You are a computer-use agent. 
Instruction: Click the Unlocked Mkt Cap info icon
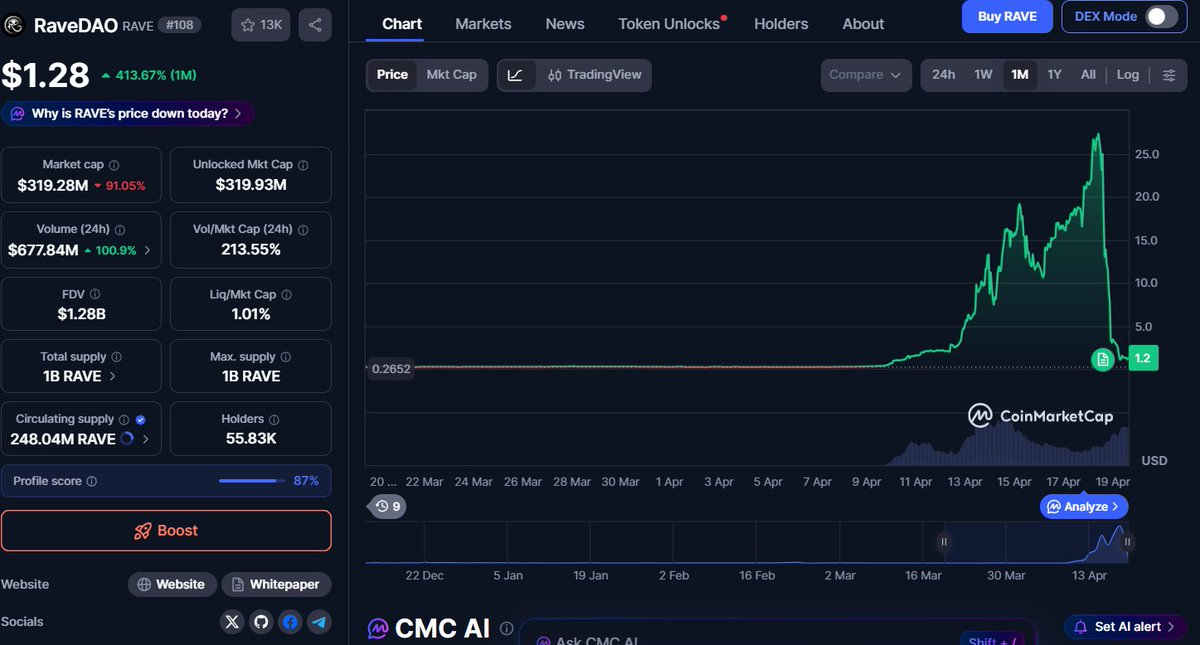(303, 165)
